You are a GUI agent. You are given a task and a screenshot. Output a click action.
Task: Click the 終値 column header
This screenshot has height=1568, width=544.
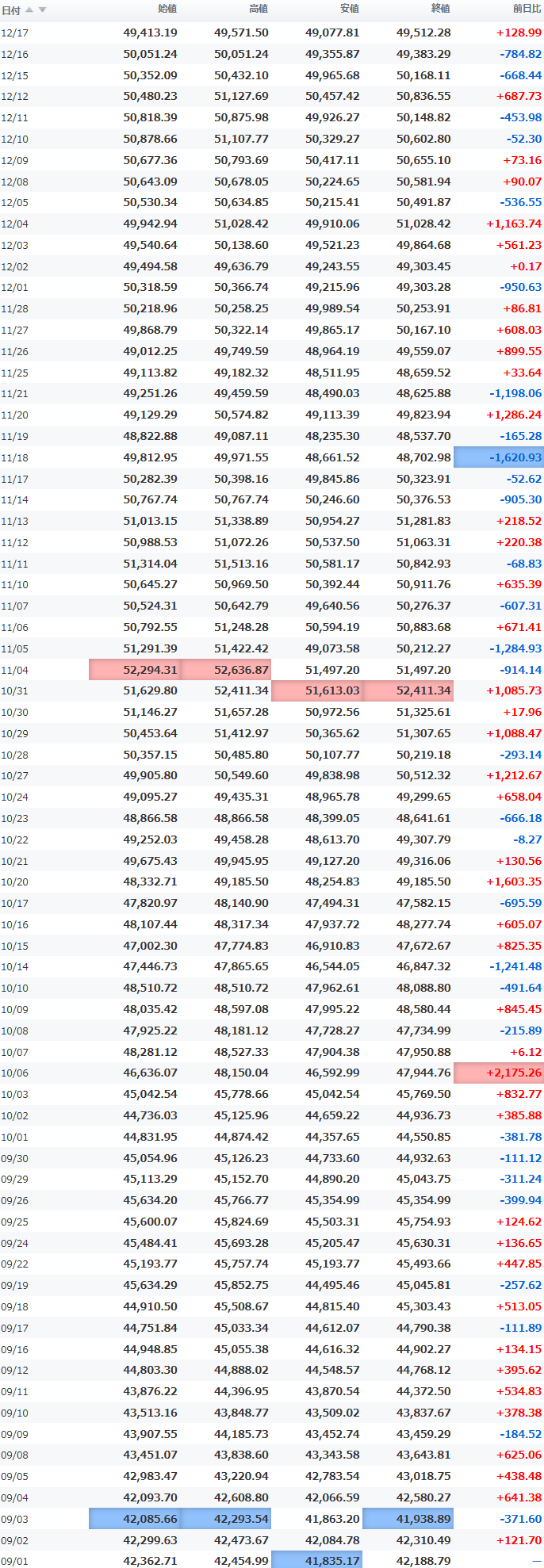441,9
